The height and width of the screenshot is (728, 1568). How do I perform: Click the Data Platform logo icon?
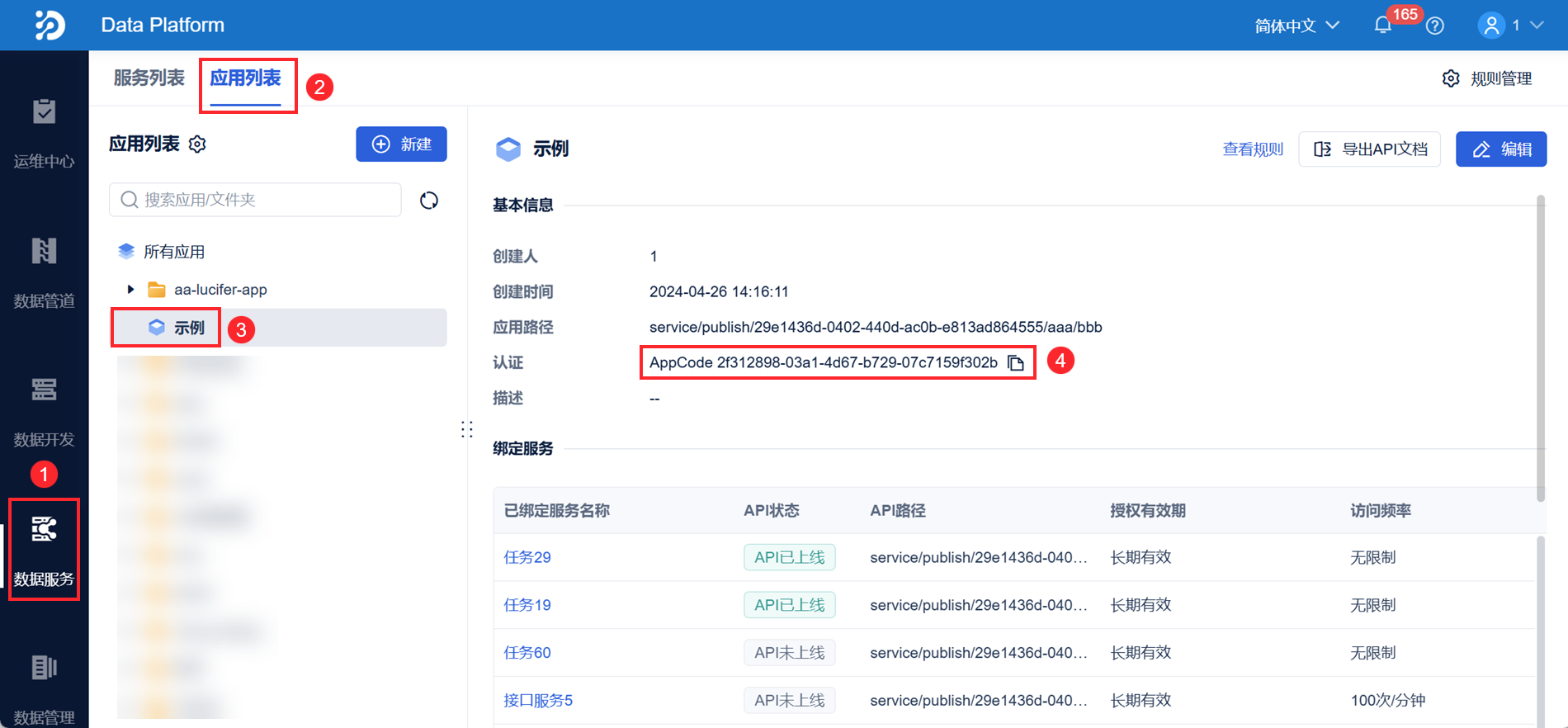(49, 25)
